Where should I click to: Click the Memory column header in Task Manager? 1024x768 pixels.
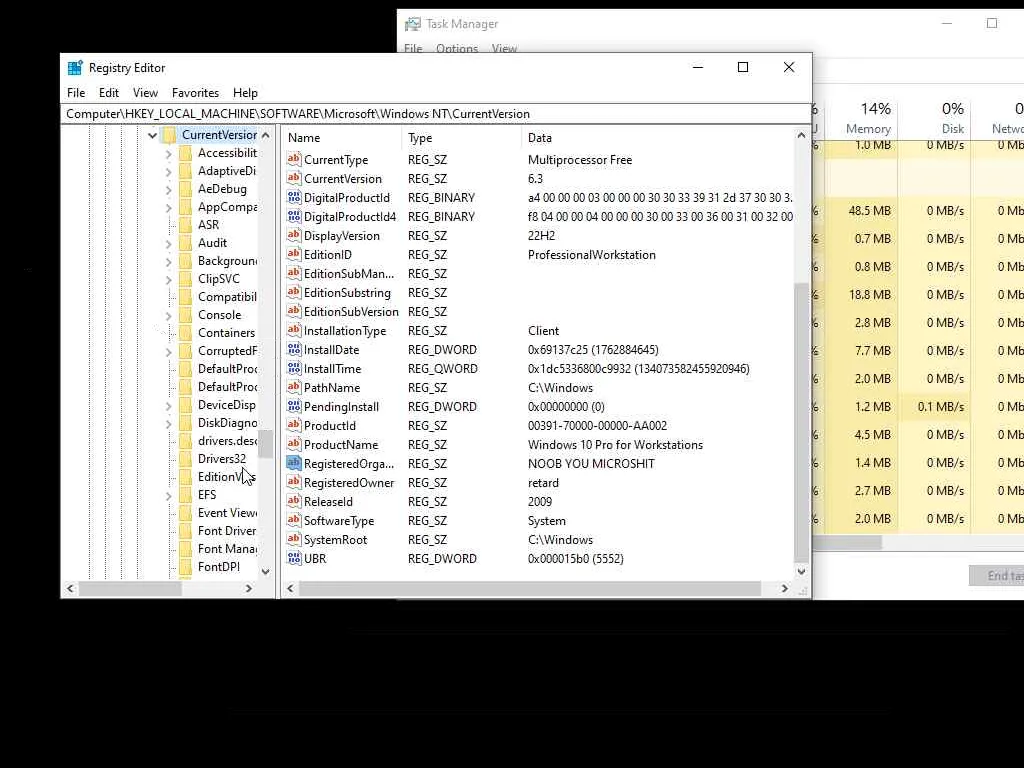click(861, 118)
